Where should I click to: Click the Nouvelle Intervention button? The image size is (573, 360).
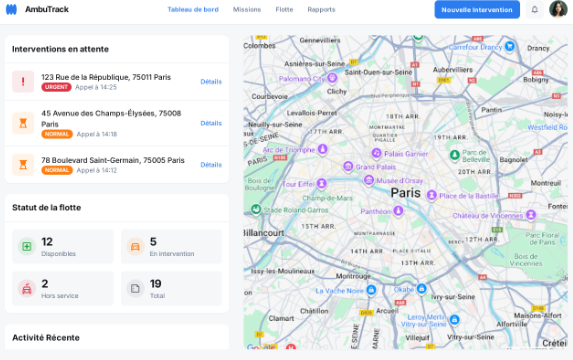[x=477, y=10]
